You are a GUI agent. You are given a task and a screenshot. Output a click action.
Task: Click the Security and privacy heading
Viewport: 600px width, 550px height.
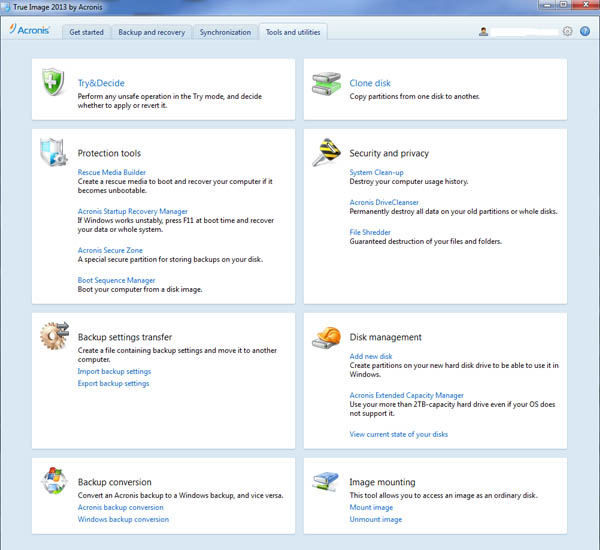click(389, 153)
